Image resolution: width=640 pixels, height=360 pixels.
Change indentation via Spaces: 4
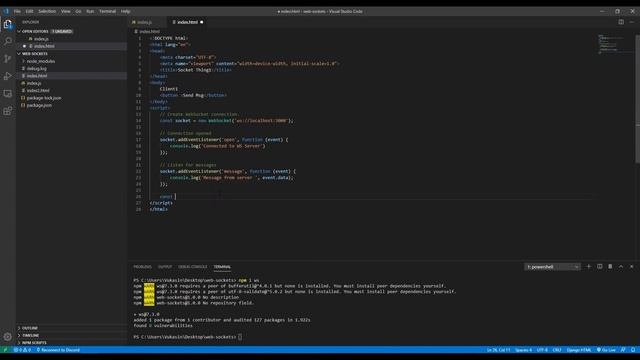[523, 350]
